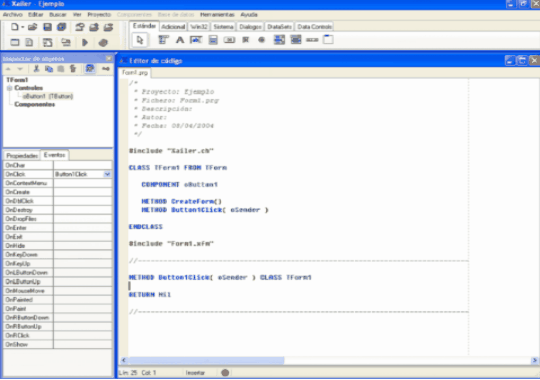Click the New file icon in toolbar
This screenshot has width=540, height=380.
tap(14, 27)
